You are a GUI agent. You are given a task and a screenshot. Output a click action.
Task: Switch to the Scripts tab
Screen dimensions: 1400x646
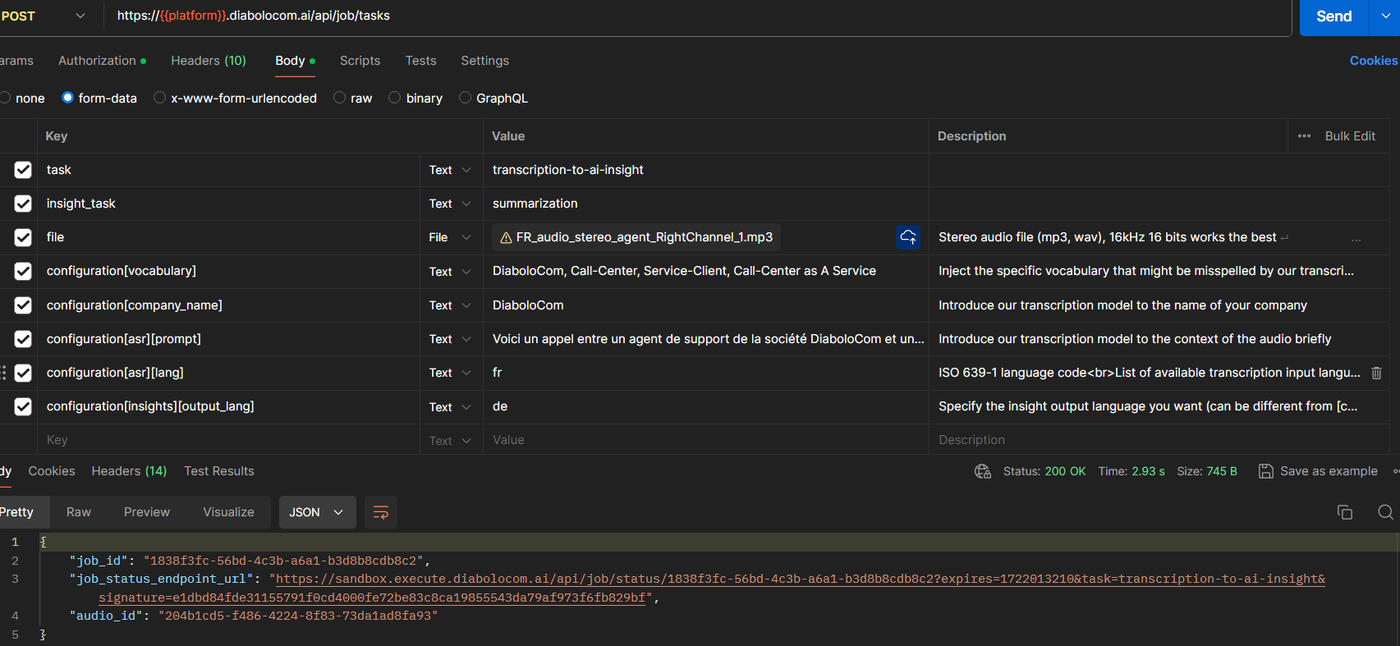[x=360, y=61]
